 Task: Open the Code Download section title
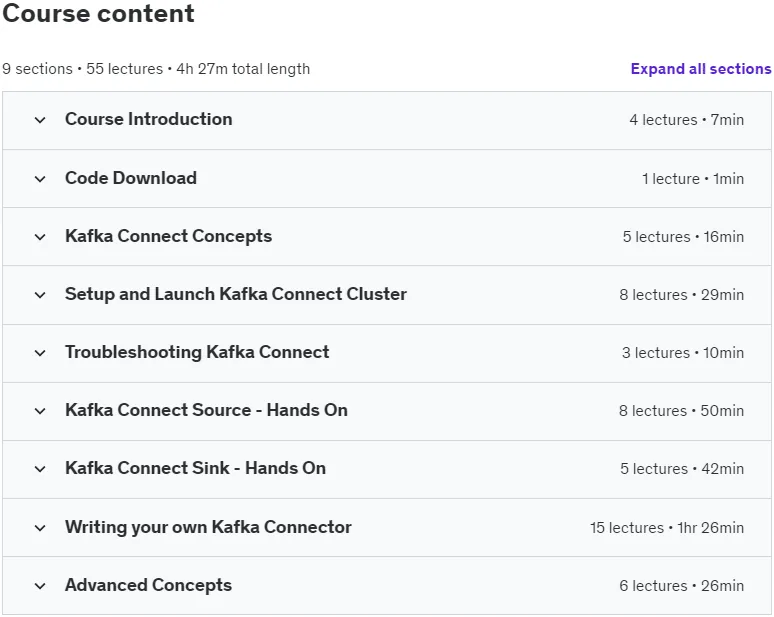[x=131, y=178]
